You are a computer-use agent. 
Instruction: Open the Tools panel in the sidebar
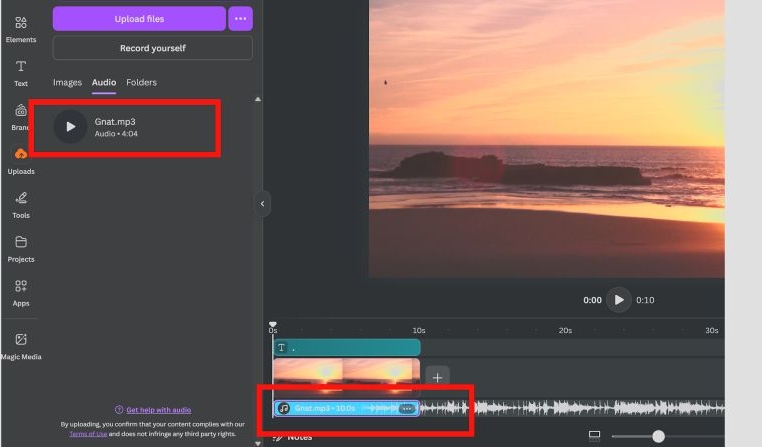(x=21, y=205)
